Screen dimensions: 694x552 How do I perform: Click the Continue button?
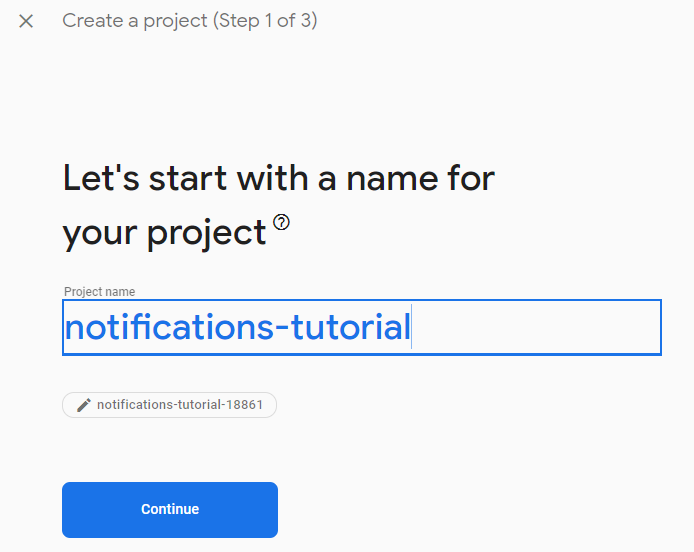(x=170, y=510)
